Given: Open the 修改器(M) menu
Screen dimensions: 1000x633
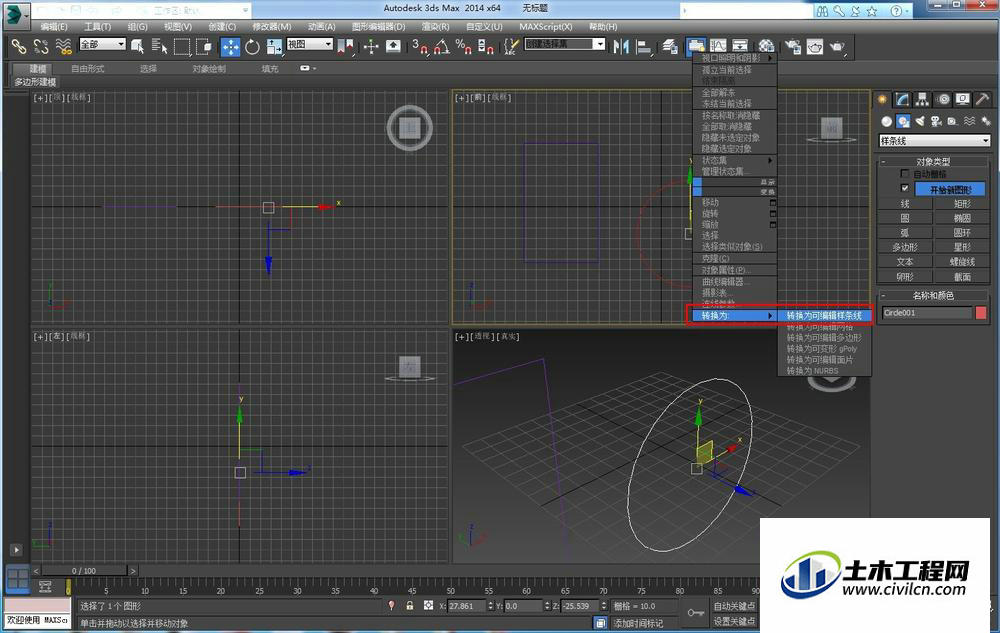Looking at the screenshot, I should (x=272, y=27).
